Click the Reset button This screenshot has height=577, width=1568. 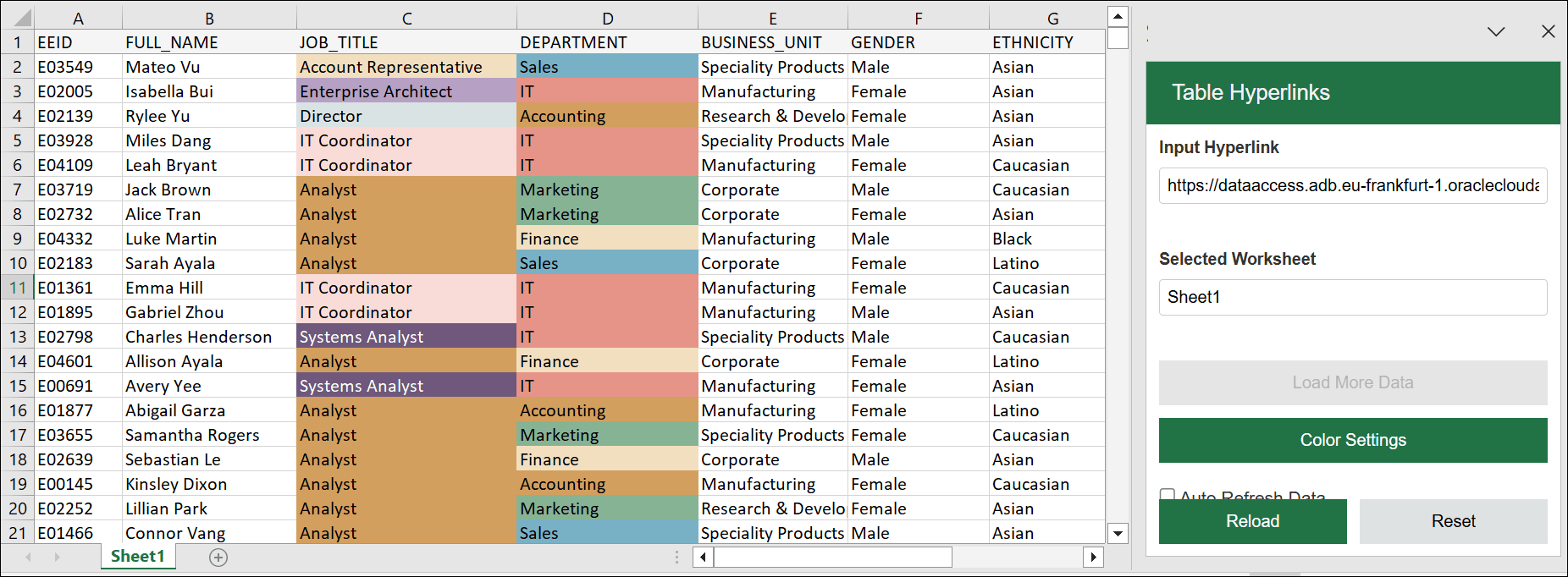[x=1453, y=521]
